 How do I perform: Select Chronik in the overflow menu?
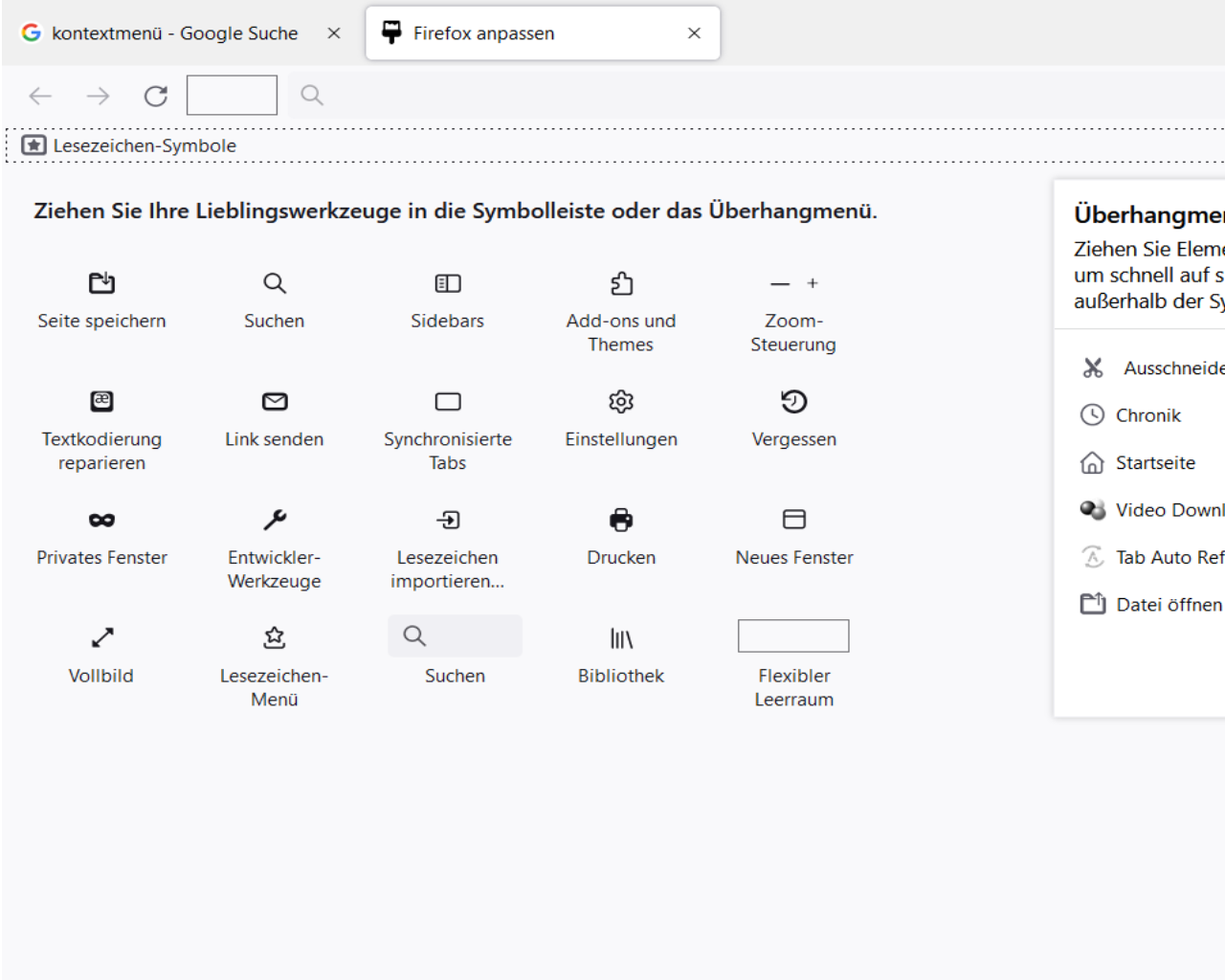[1147, 415]
